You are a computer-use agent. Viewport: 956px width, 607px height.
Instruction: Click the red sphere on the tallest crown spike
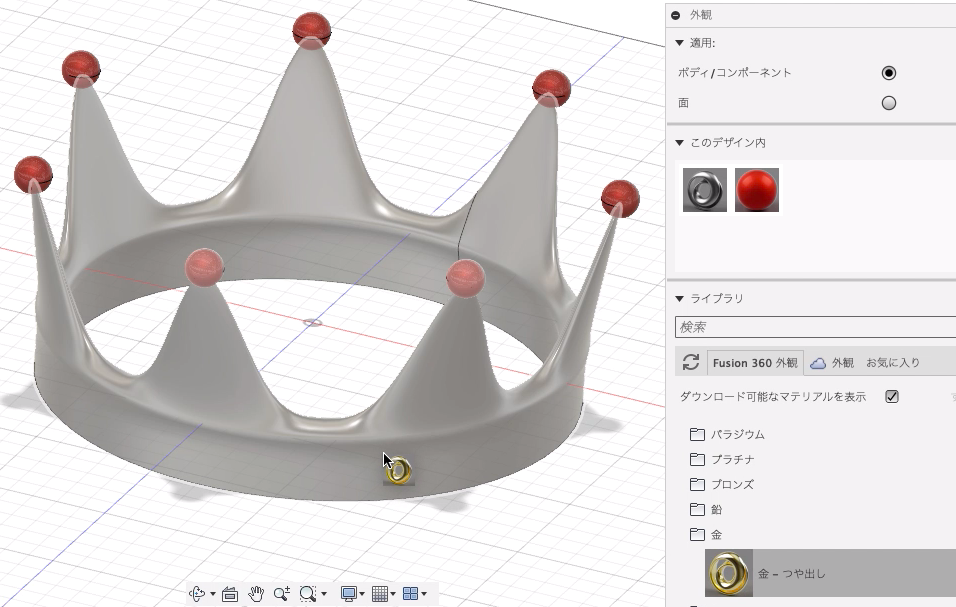312,30
